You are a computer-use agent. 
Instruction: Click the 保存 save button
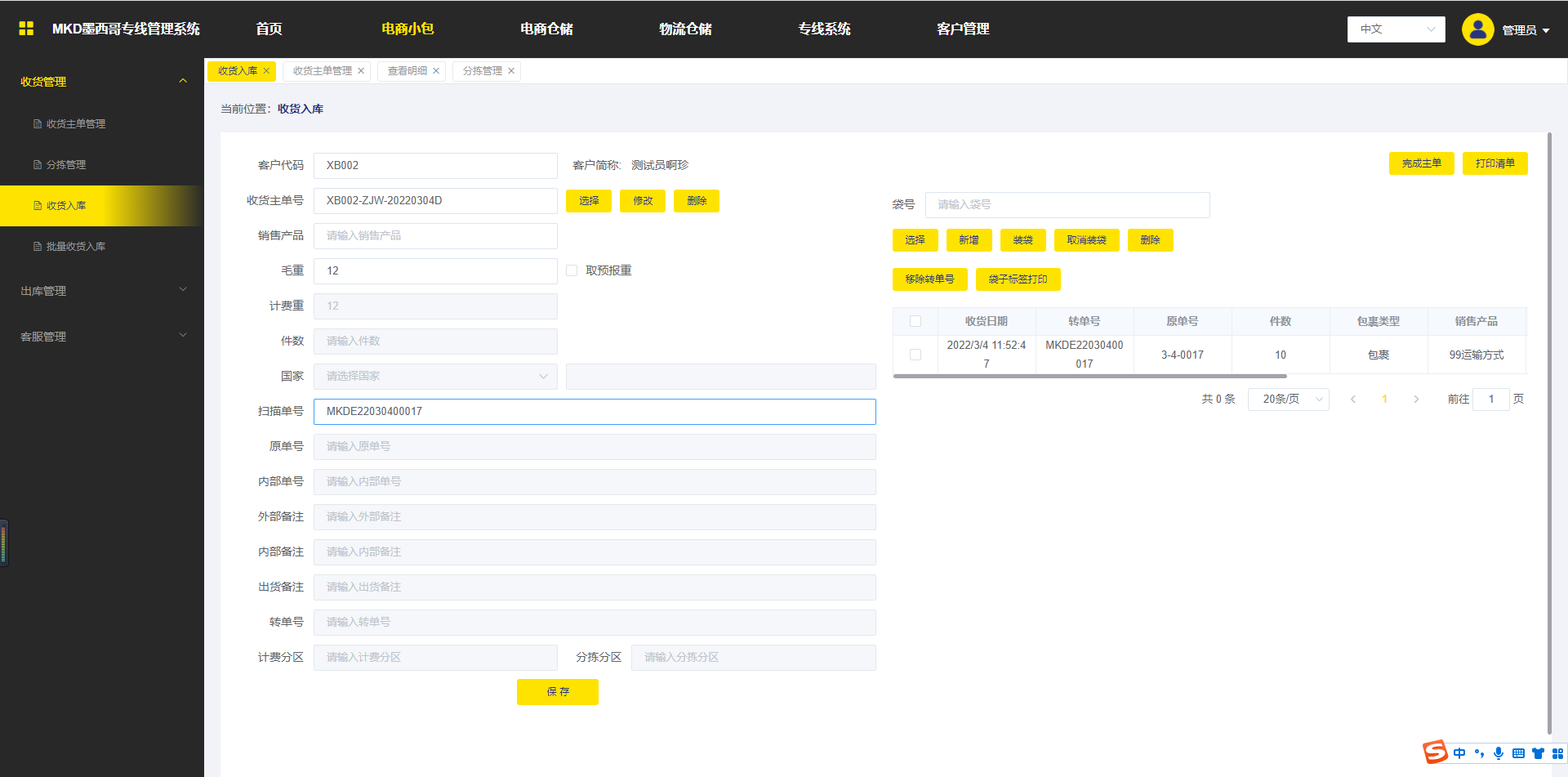click(557, 692)
